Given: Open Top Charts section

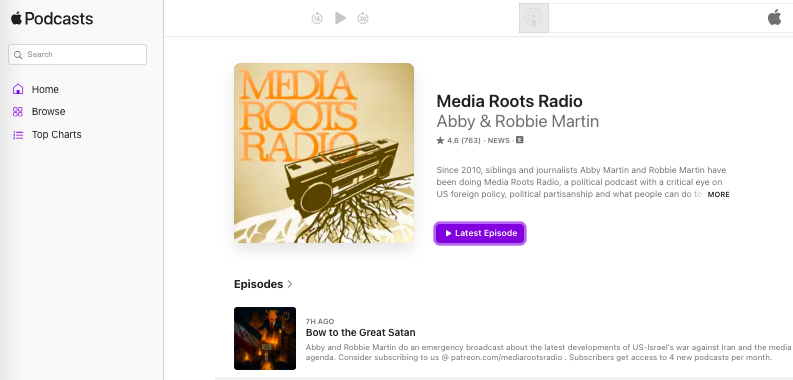Looking at the screenshot, I should pyautogui.click(x=57, y=135).
